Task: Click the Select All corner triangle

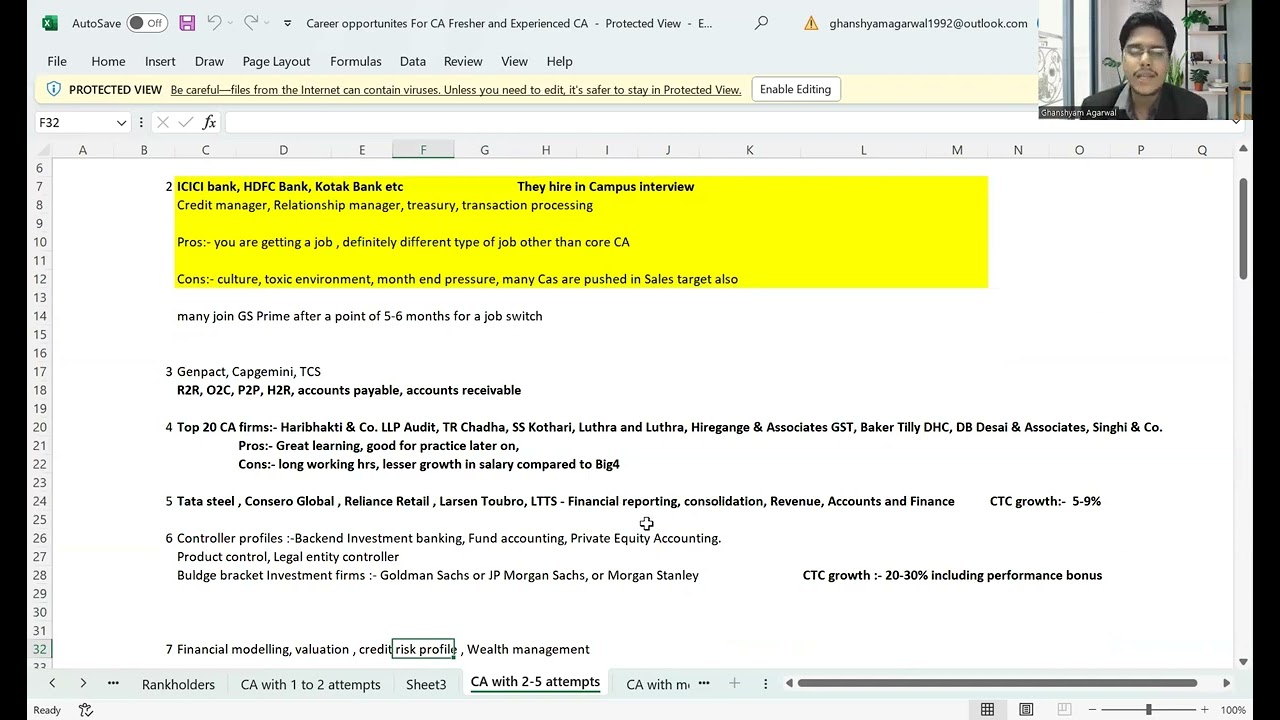Action: (43, 150)
